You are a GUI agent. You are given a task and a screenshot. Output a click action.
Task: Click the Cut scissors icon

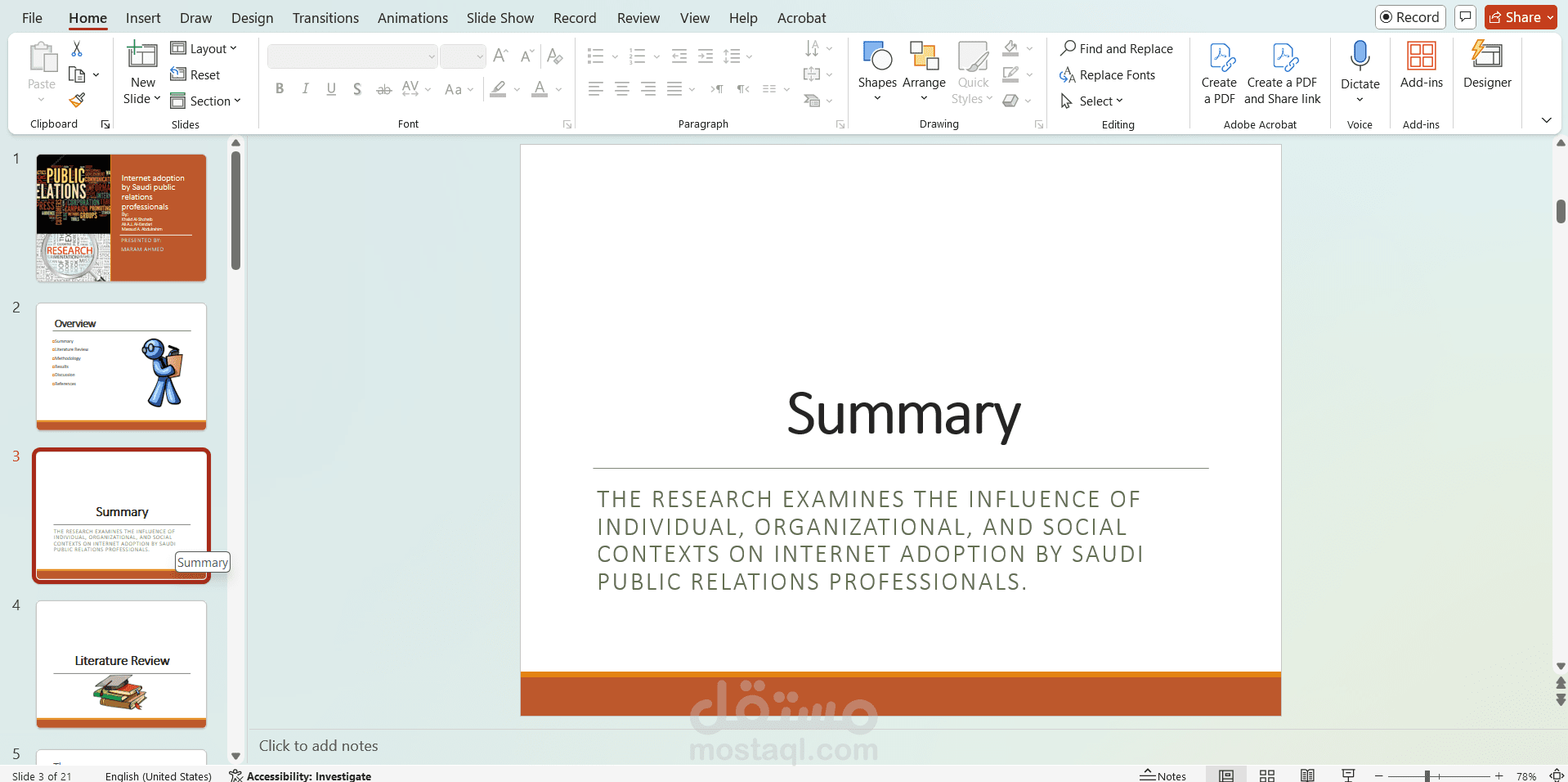pyautogui.click(x=77, y=49)
